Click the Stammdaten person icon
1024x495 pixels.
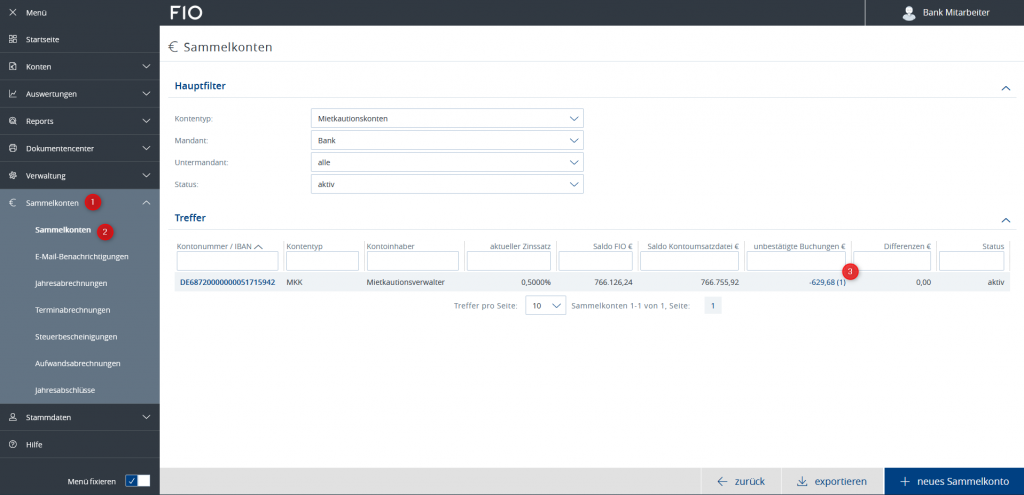pos(13,417)
